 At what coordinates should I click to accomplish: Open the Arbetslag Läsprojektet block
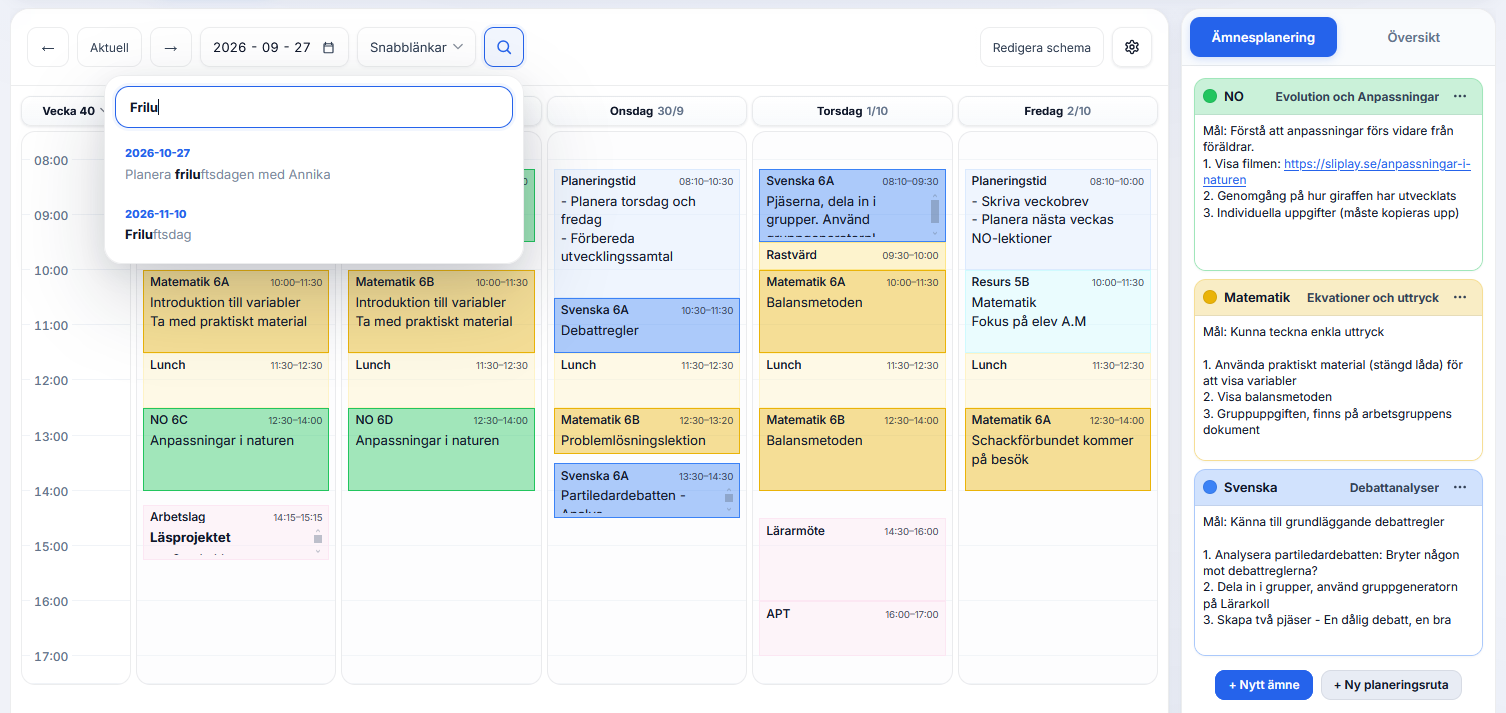236,532
